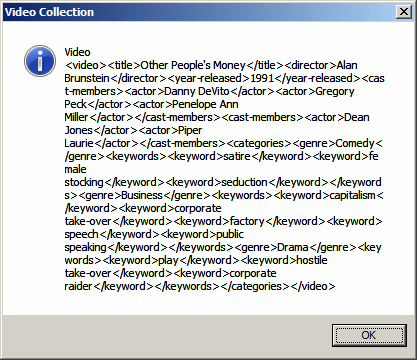Click the keyword "public"
The width and height of the screenshot is (417, 360).
pyautogui.click(x=230, y=234)
